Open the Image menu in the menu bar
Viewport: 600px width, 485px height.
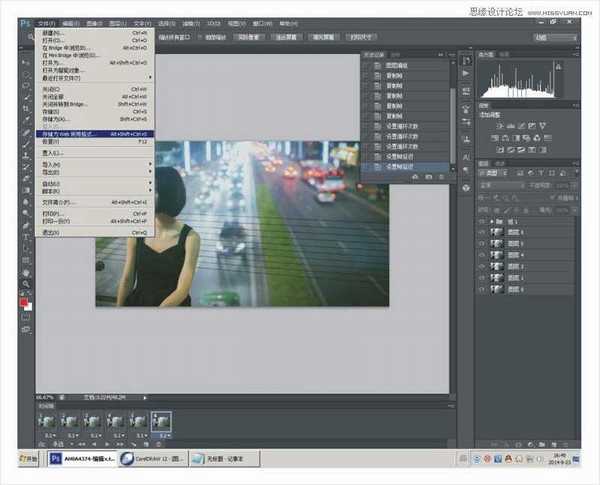[x=95, y=22]
